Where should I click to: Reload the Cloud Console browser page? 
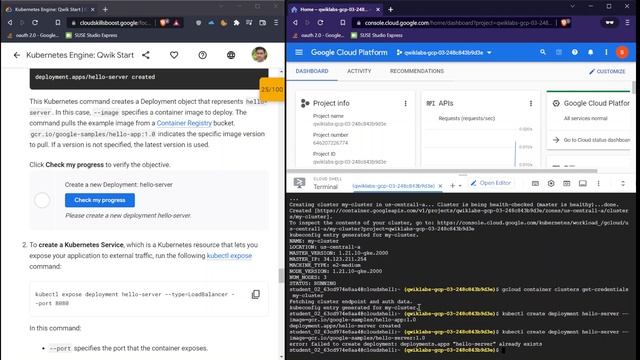pos(320,23)
